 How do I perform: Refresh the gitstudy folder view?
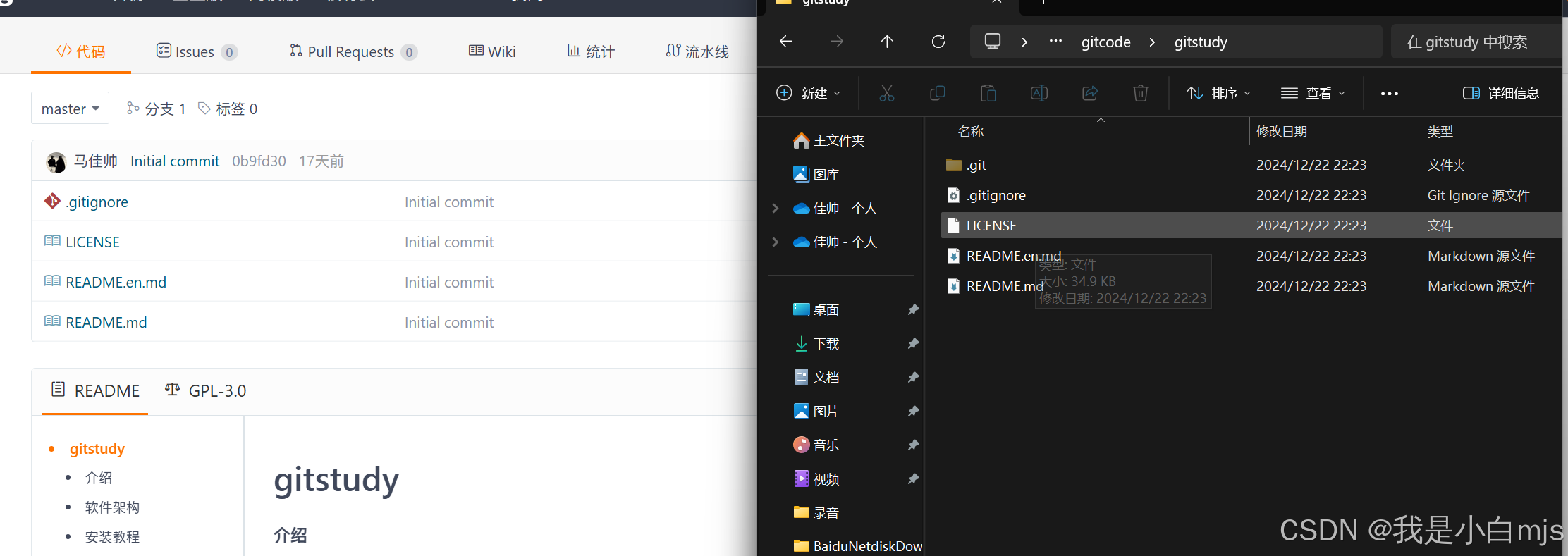pyautogui.click(x=938, y=42)
